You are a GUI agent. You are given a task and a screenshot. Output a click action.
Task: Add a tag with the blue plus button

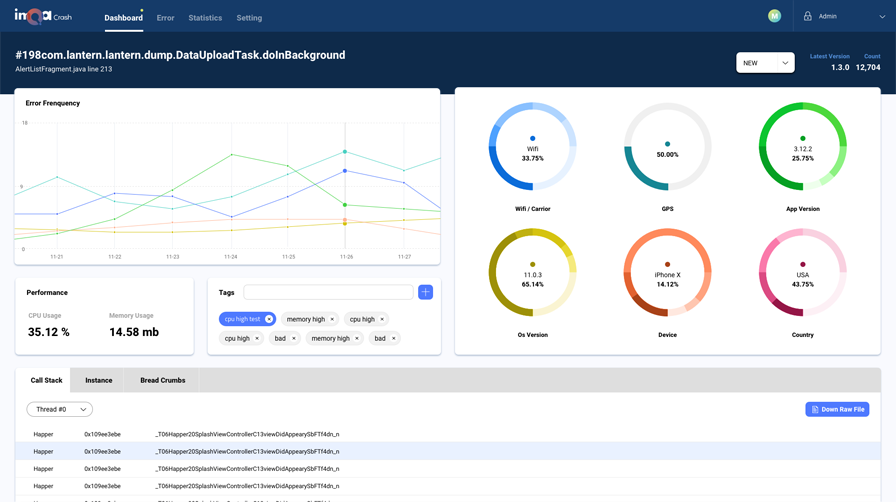click(425, 292)
